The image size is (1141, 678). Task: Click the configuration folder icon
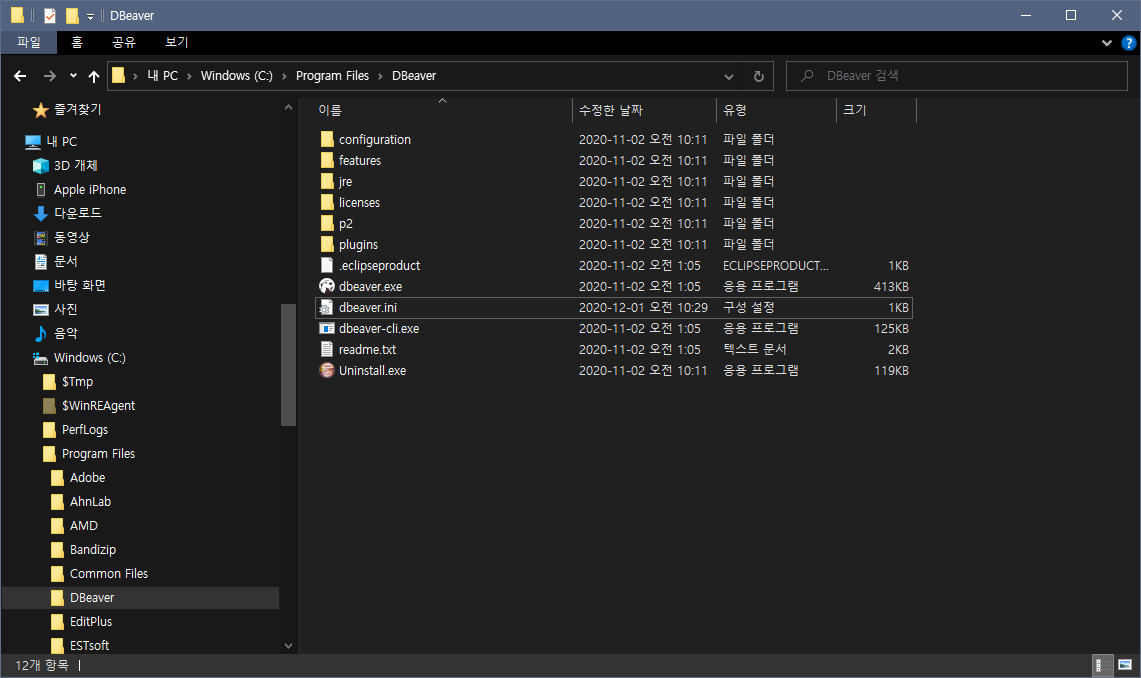point(327,140)
